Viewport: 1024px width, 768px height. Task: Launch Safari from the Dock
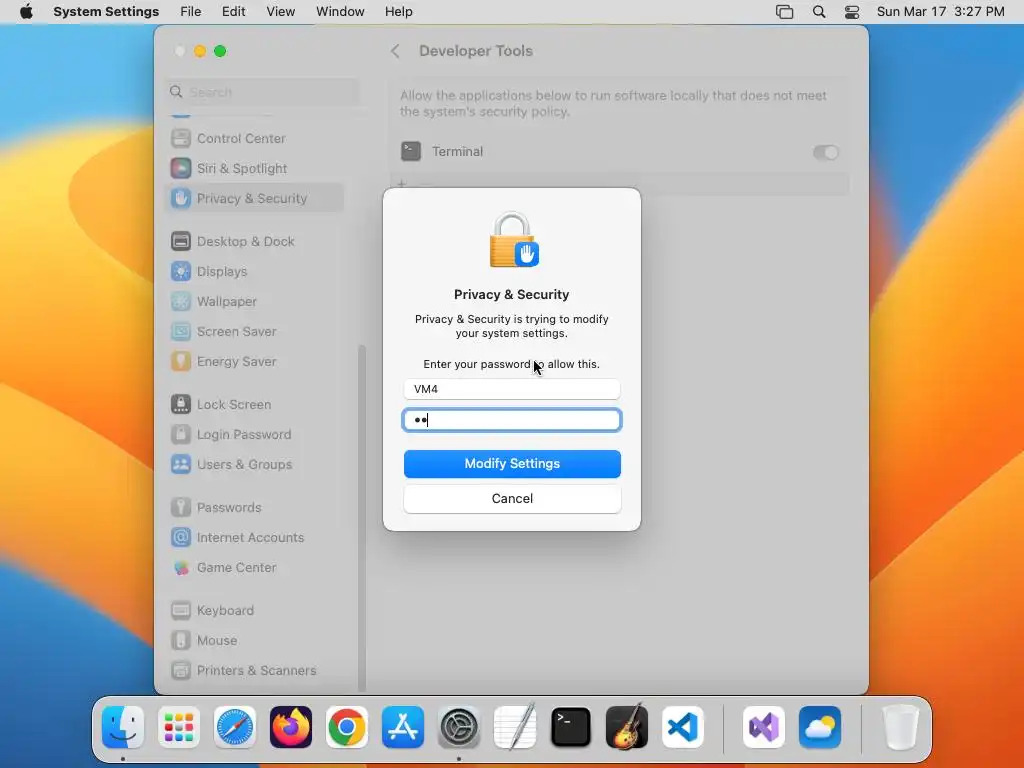[235, 727]
